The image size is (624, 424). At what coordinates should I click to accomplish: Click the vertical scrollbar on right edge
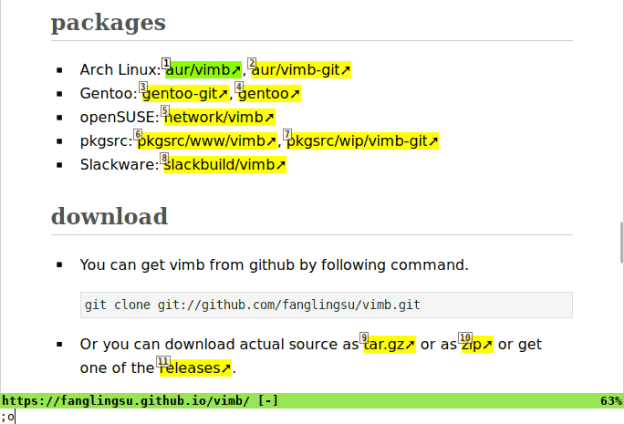click(620, 240)
